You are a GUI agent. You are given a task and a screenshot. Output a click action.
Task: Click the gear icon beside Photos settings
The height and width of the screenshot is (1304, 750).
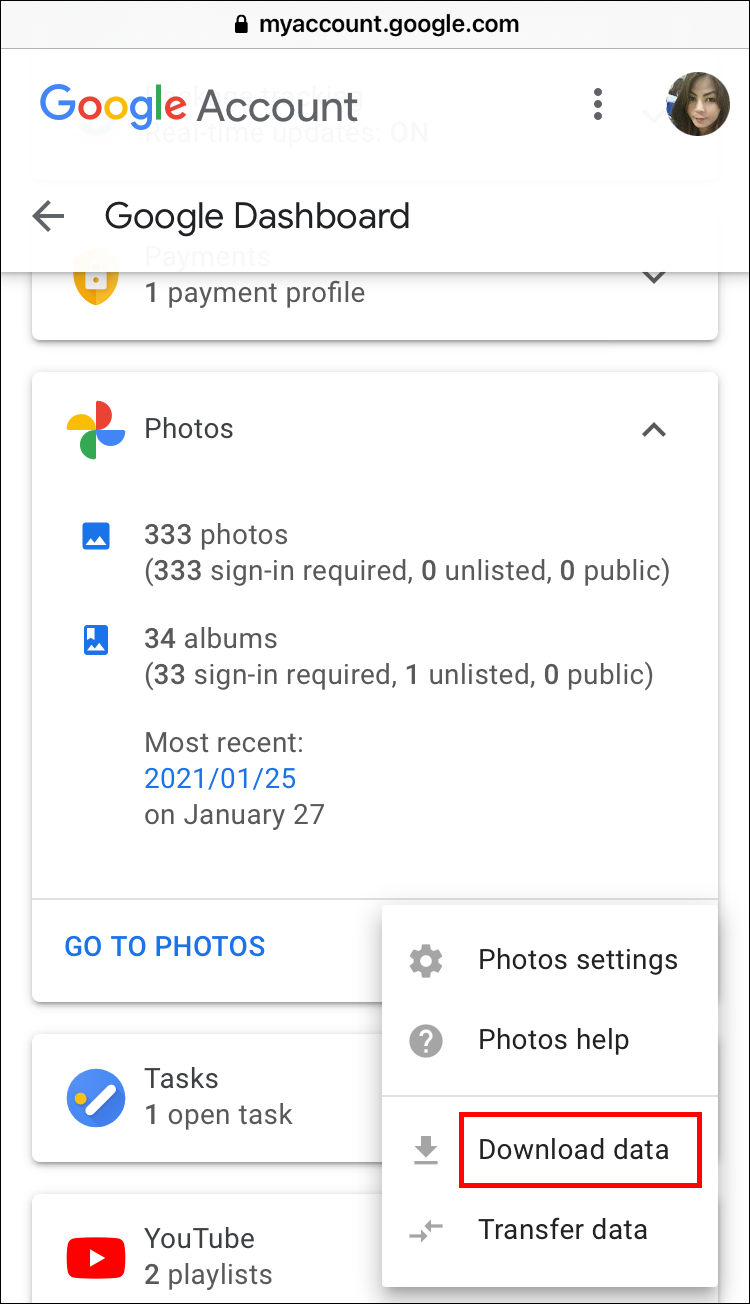tap(427, 961)
